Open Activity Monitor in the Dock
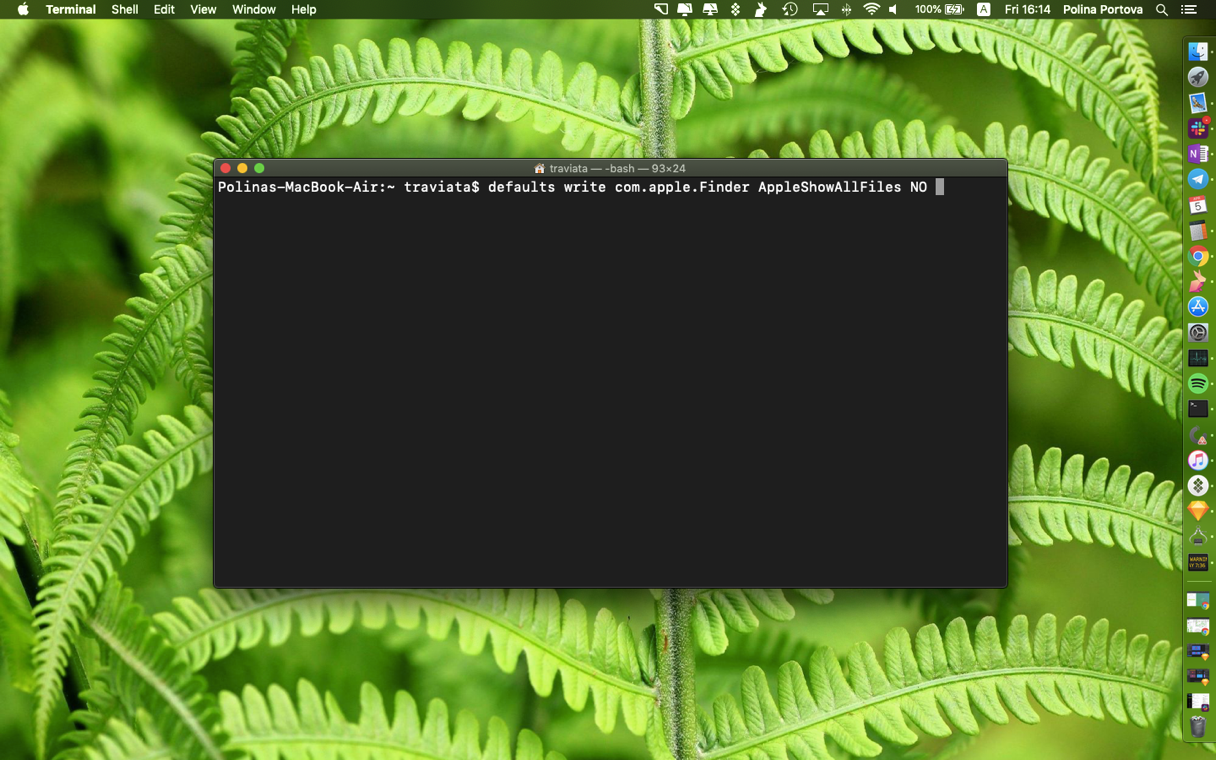Screen dimensions: 1216x760 pyautogui.click(x=1198, y=358)
